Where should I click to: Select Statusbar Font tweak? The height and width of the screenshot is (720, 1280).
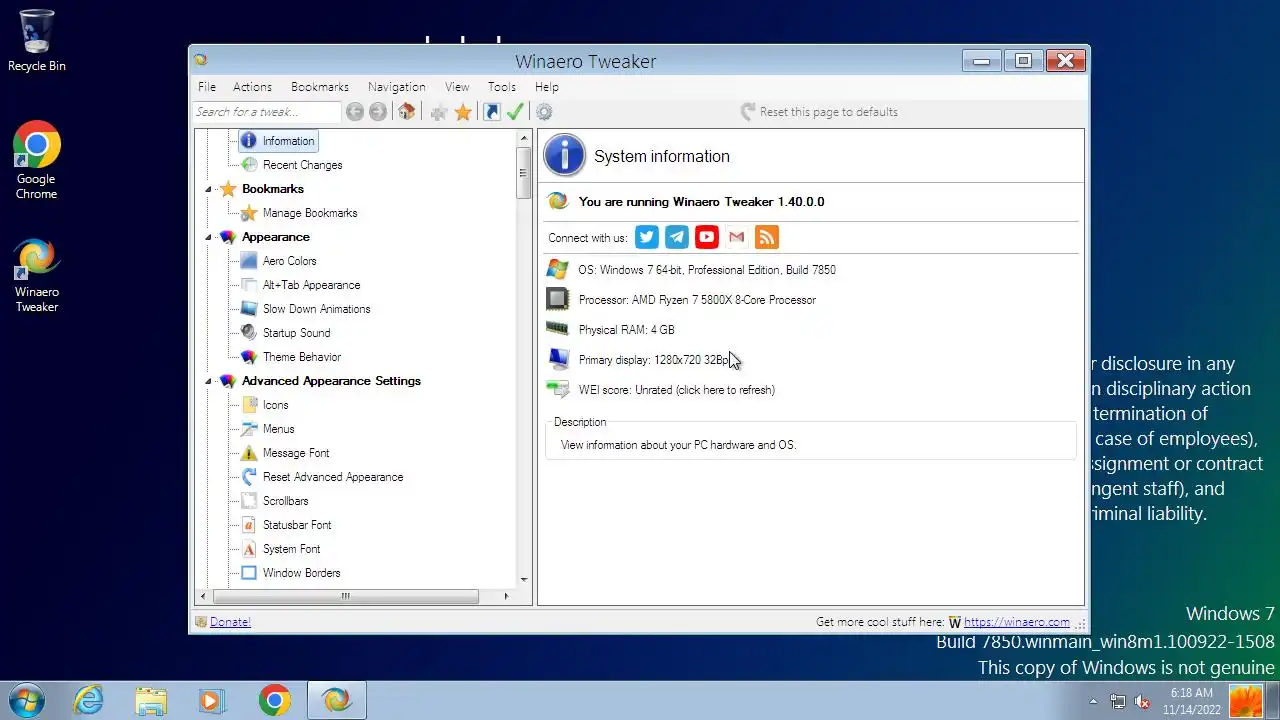[296, 525]
